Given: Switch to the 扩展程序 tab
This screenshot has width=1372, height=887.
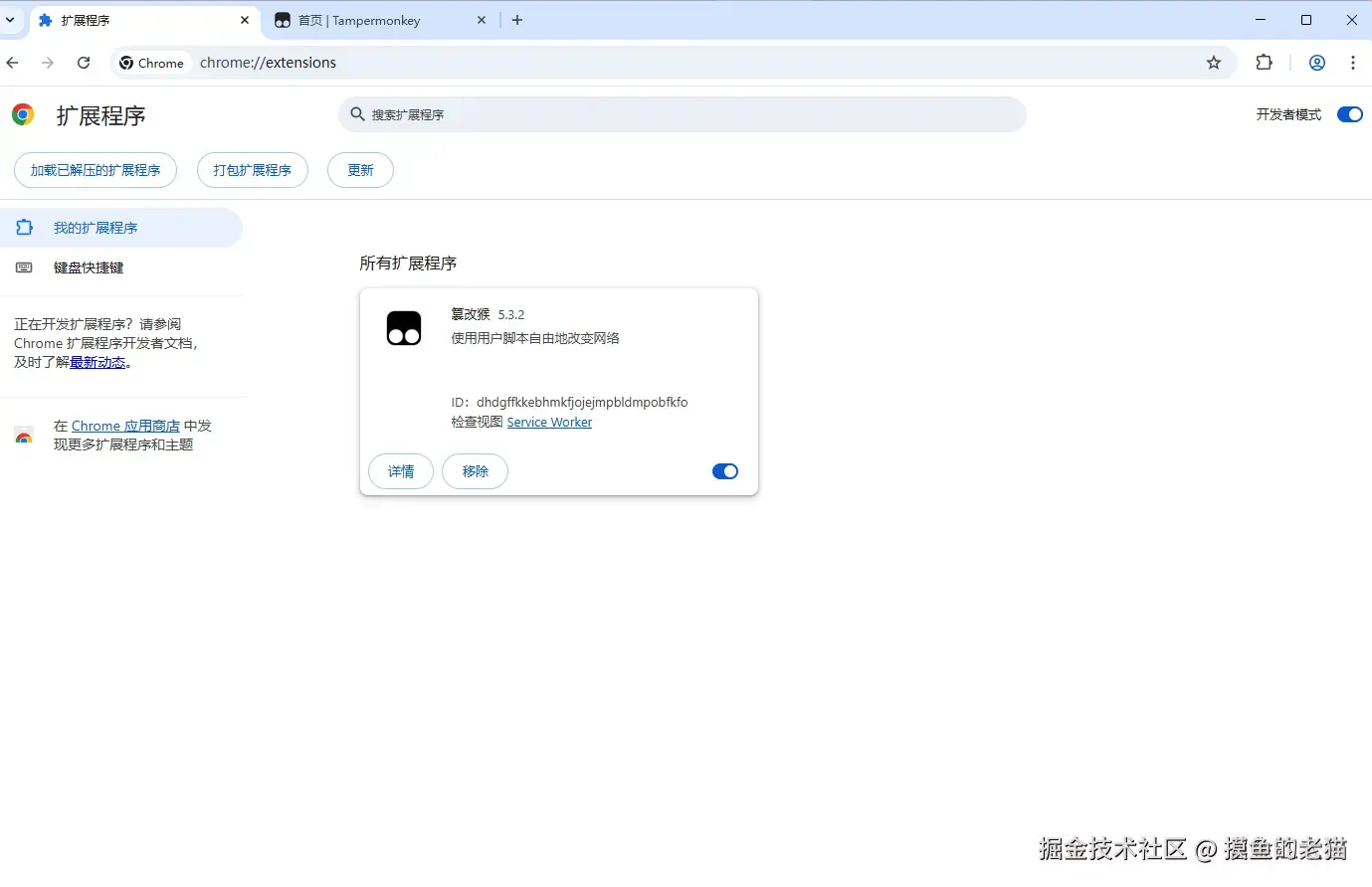Looking at the screenshot, I should [x=143, y=20].
